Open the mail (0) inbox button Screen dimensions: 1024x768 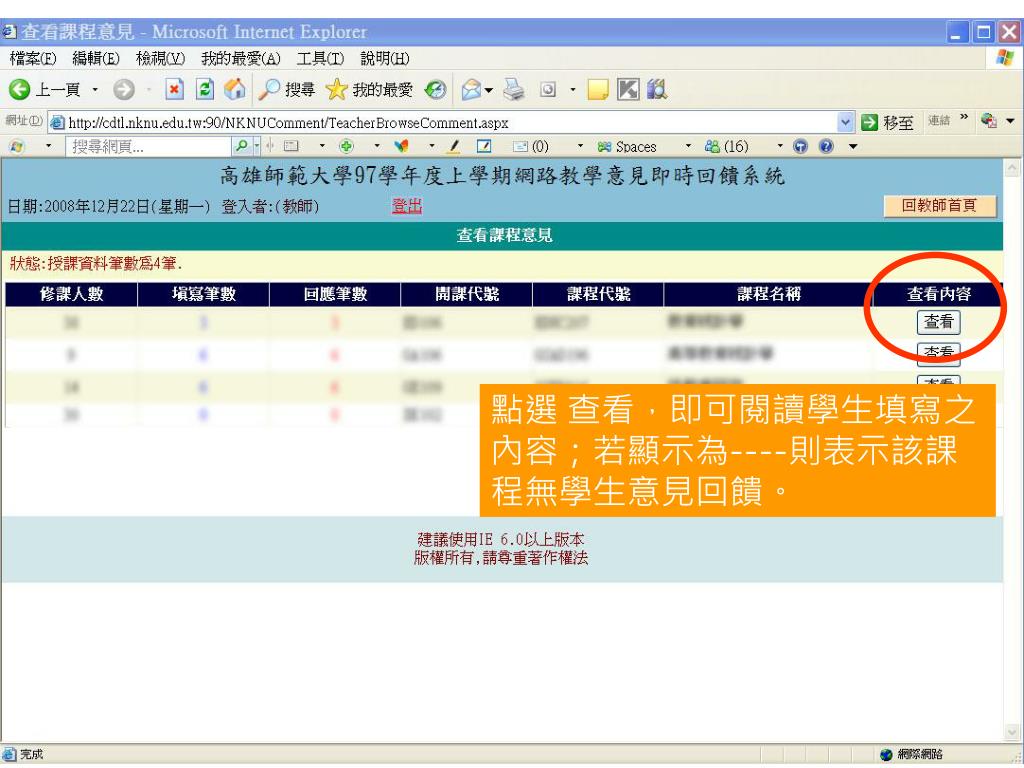pyautogui.click(x=530, y=146)
